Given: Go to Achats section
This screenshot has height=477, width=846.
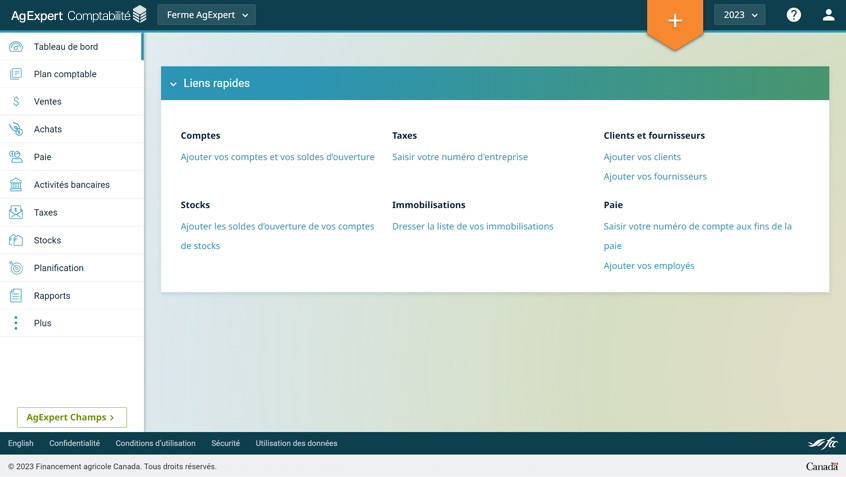Looking at the screenshot, I should click(72, 129).
